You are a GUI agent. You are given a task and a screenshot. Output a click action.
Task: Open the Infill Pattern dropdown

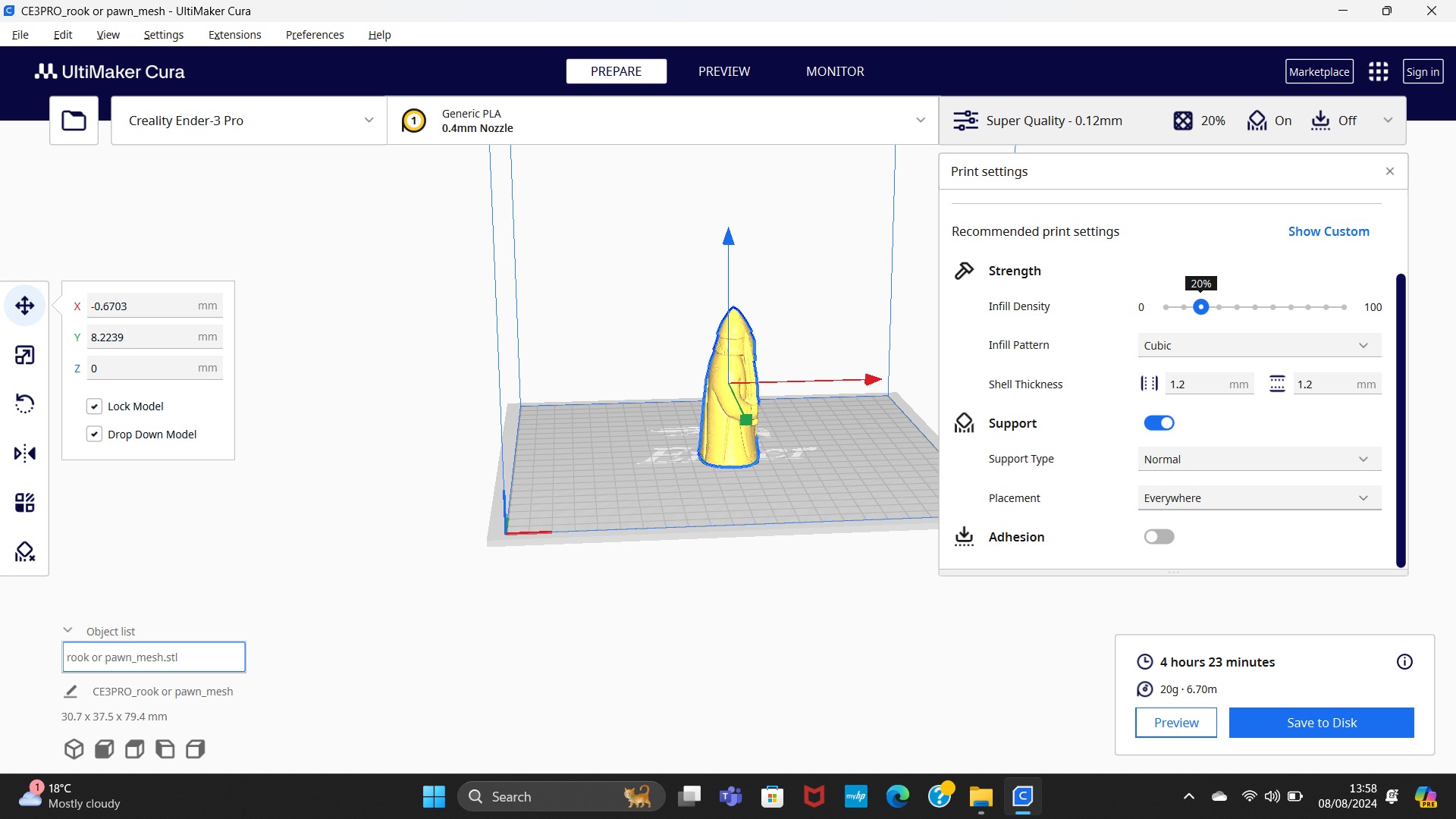click(x=1259, y=346)
